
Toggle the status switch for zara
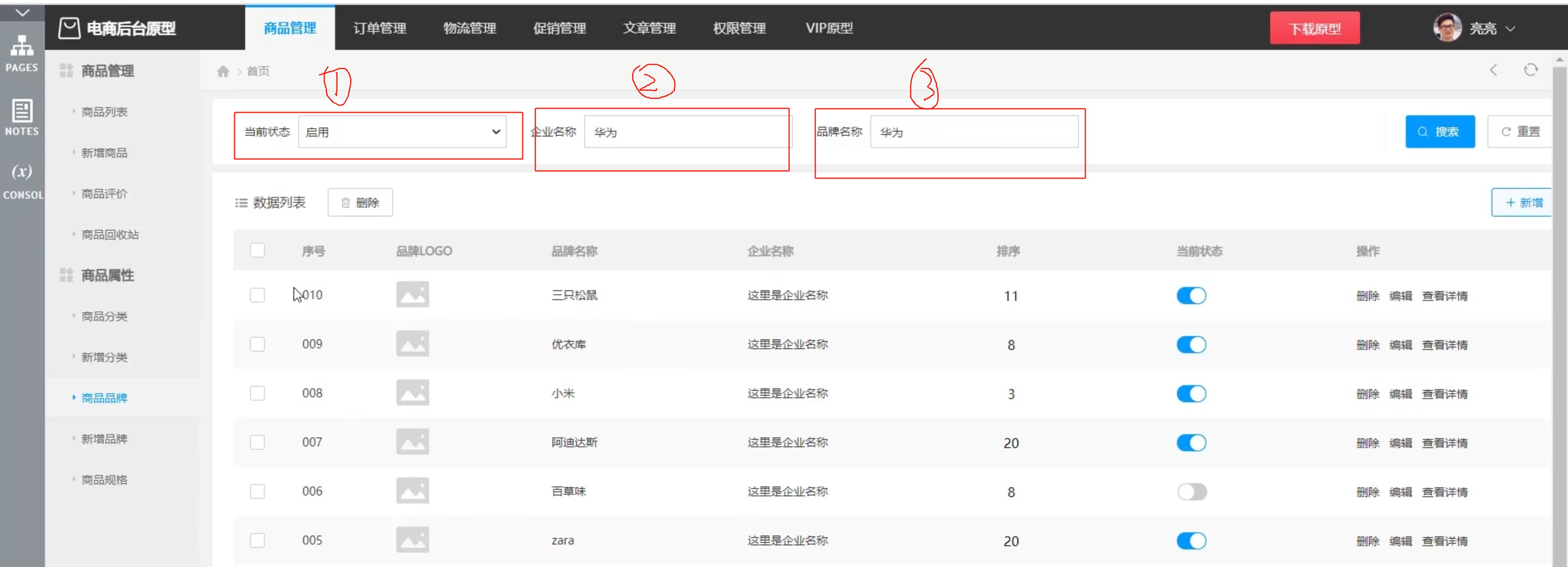[x=1191, y=541]
